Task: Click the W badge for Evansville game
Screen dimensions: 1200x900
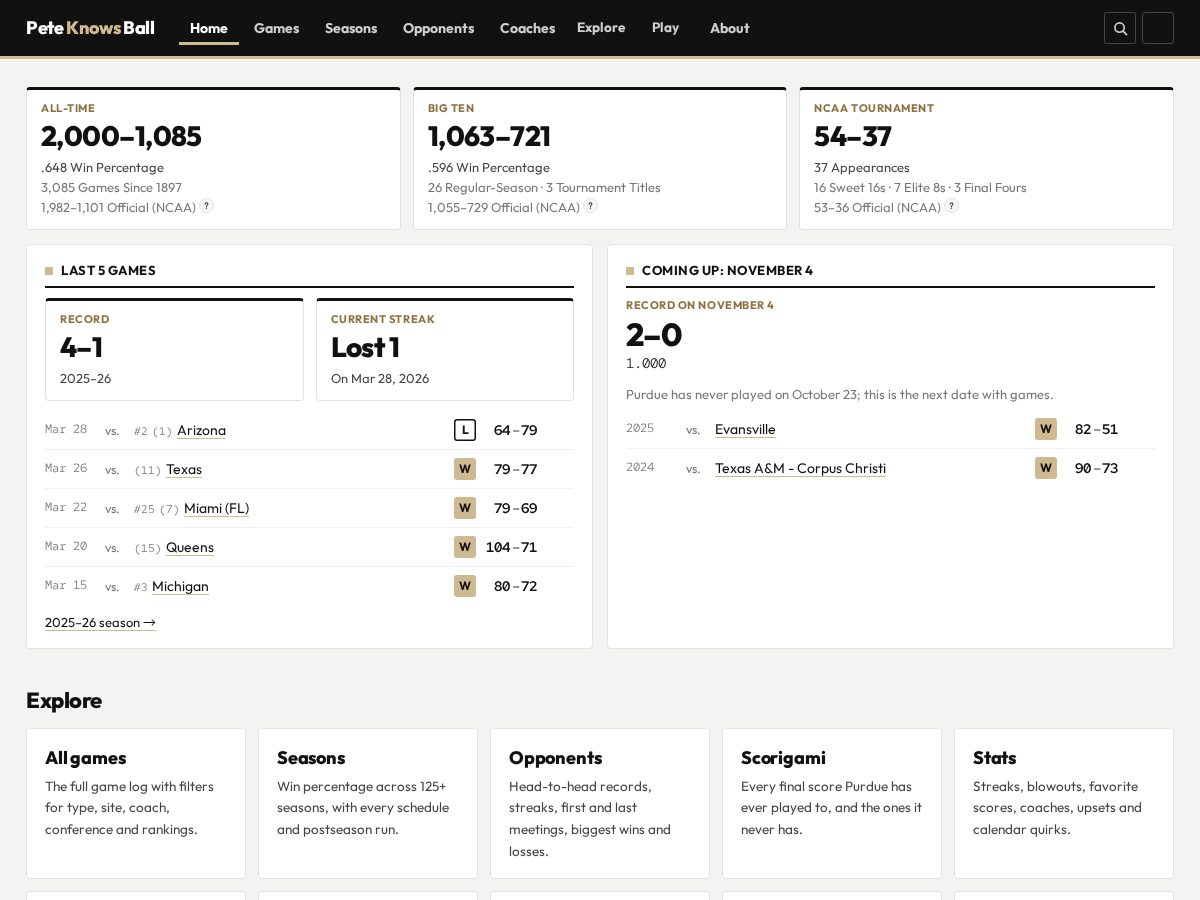Action: pyautogui.click(x=1046, y=429)
